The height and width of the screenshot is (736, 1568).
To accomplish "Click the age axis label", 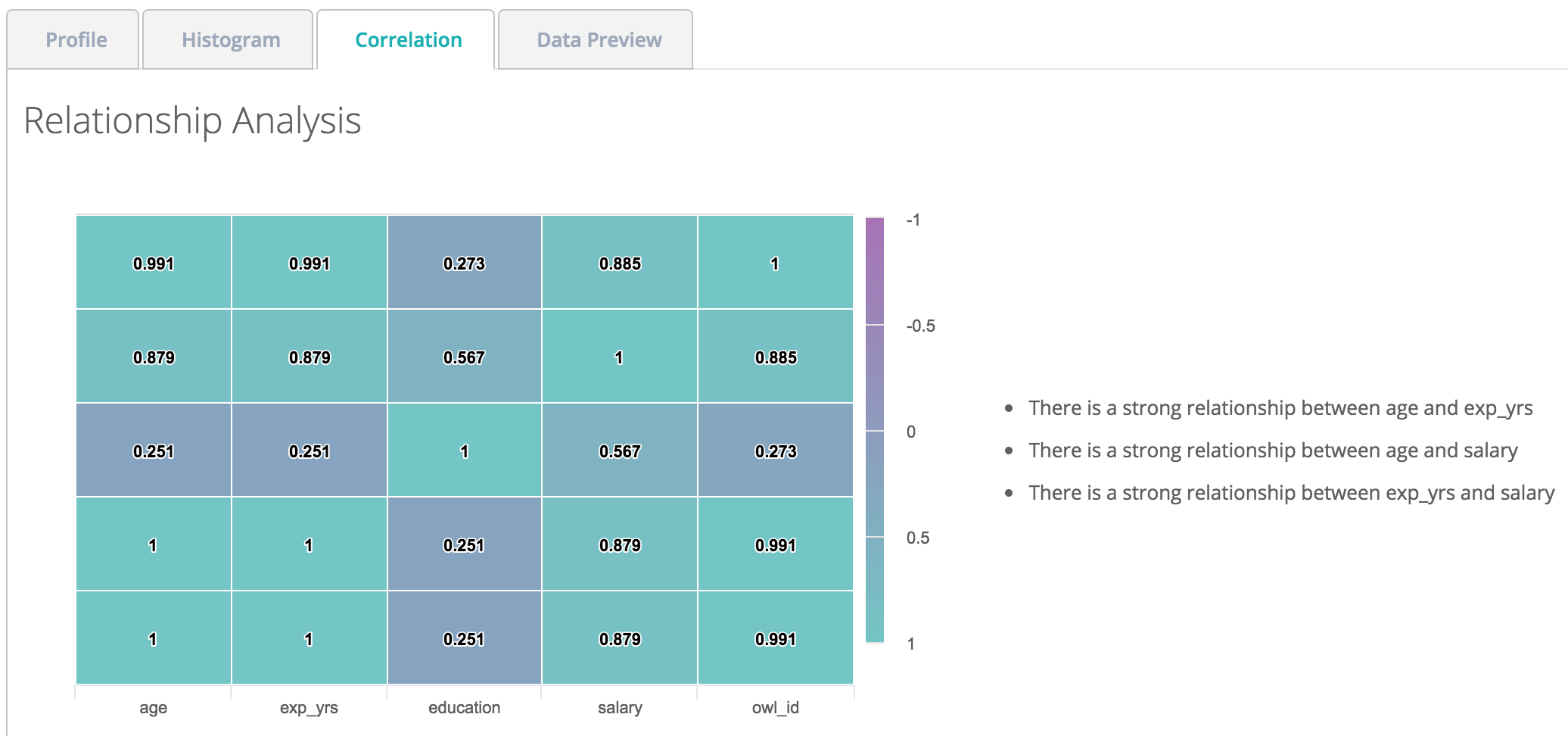I will coord(154,708).
